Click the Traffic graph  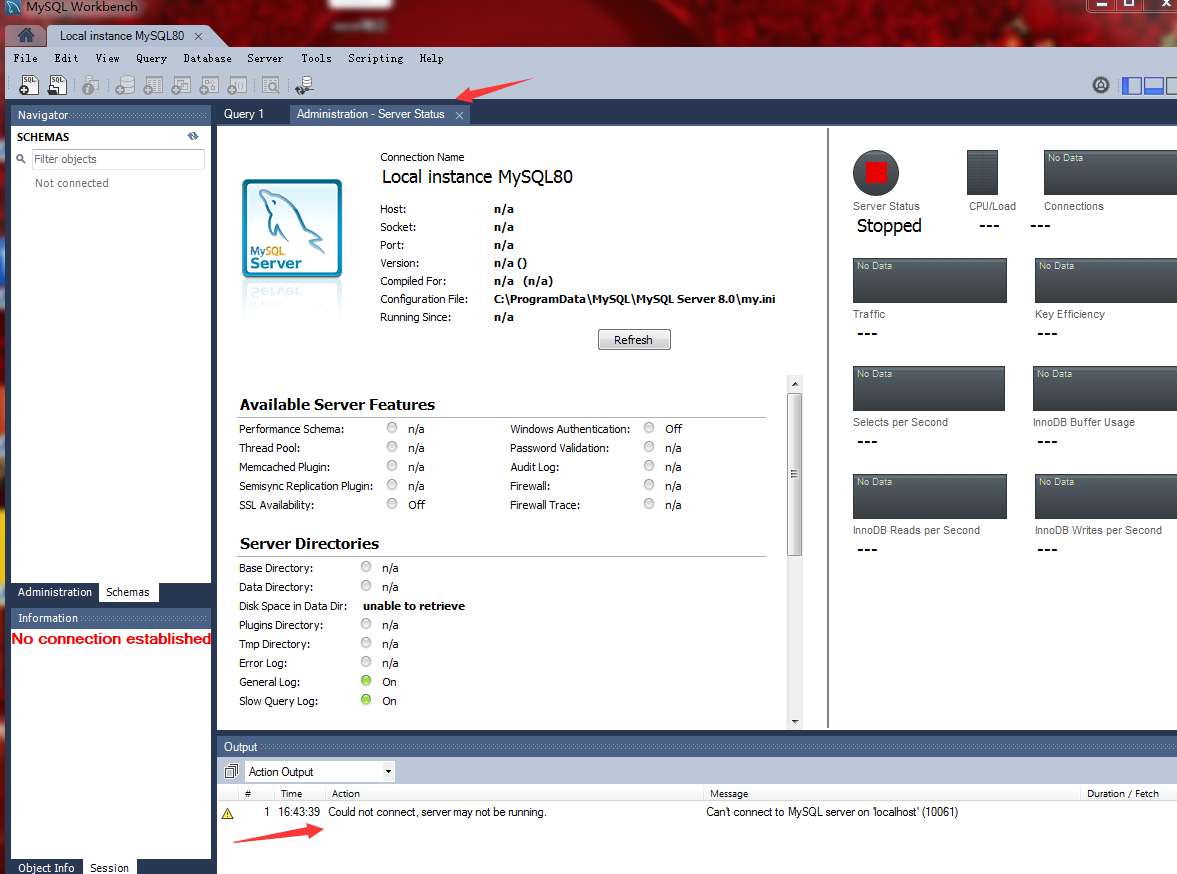(x=929, y=281)
